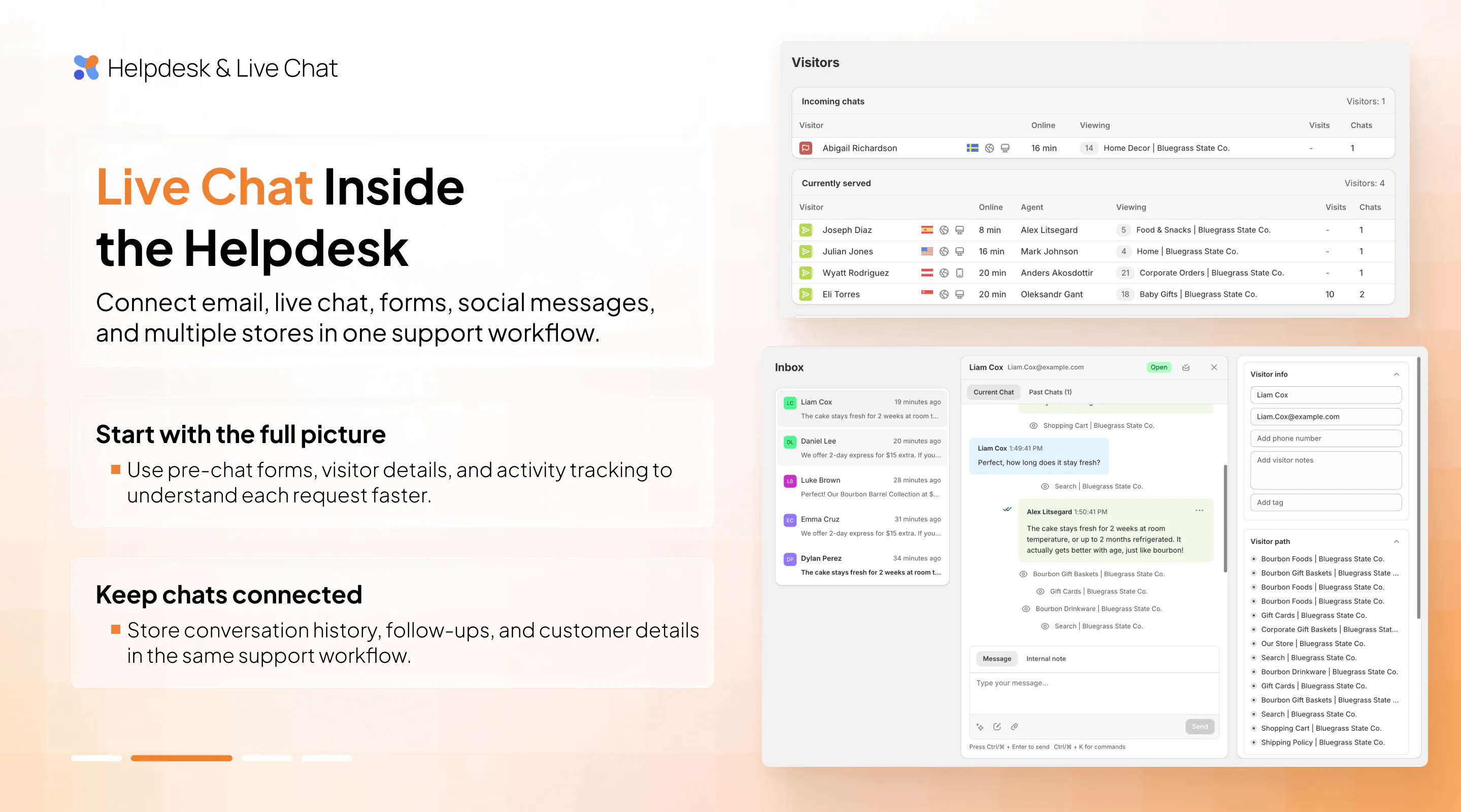The width and height of the screenshot is (1461, 812).
Task: Switch to the Internal note tab
Action: [1045, 658]
